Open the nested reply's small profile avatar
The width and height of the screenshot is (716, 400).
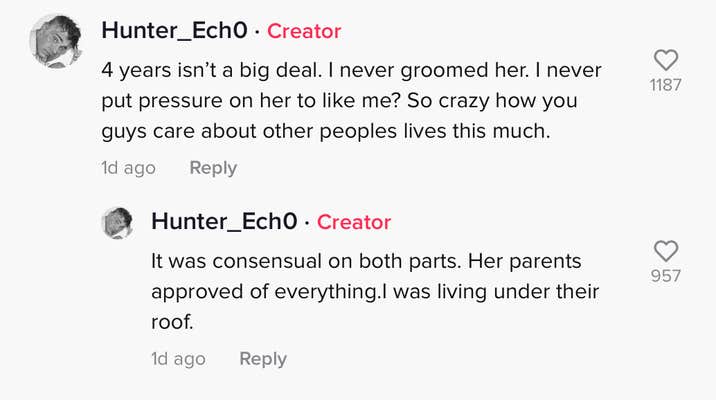[x=118, y=223]
